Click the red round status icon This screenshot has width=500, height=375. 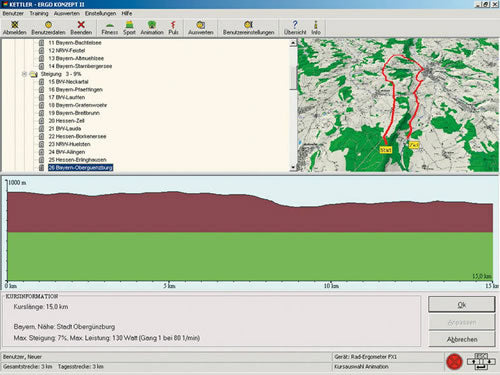454,361
